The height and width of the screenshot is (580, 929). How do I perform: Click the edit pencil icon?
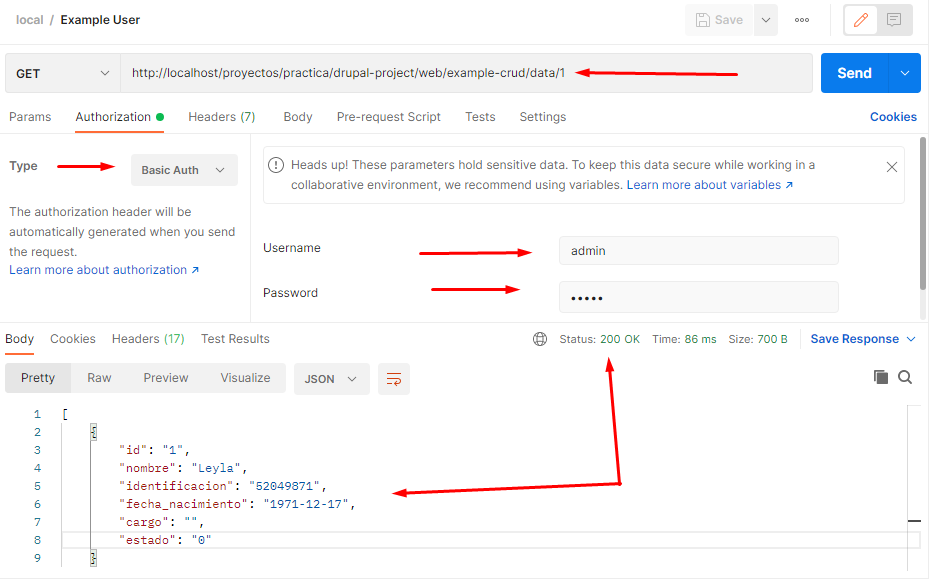[x=860, y=20]
